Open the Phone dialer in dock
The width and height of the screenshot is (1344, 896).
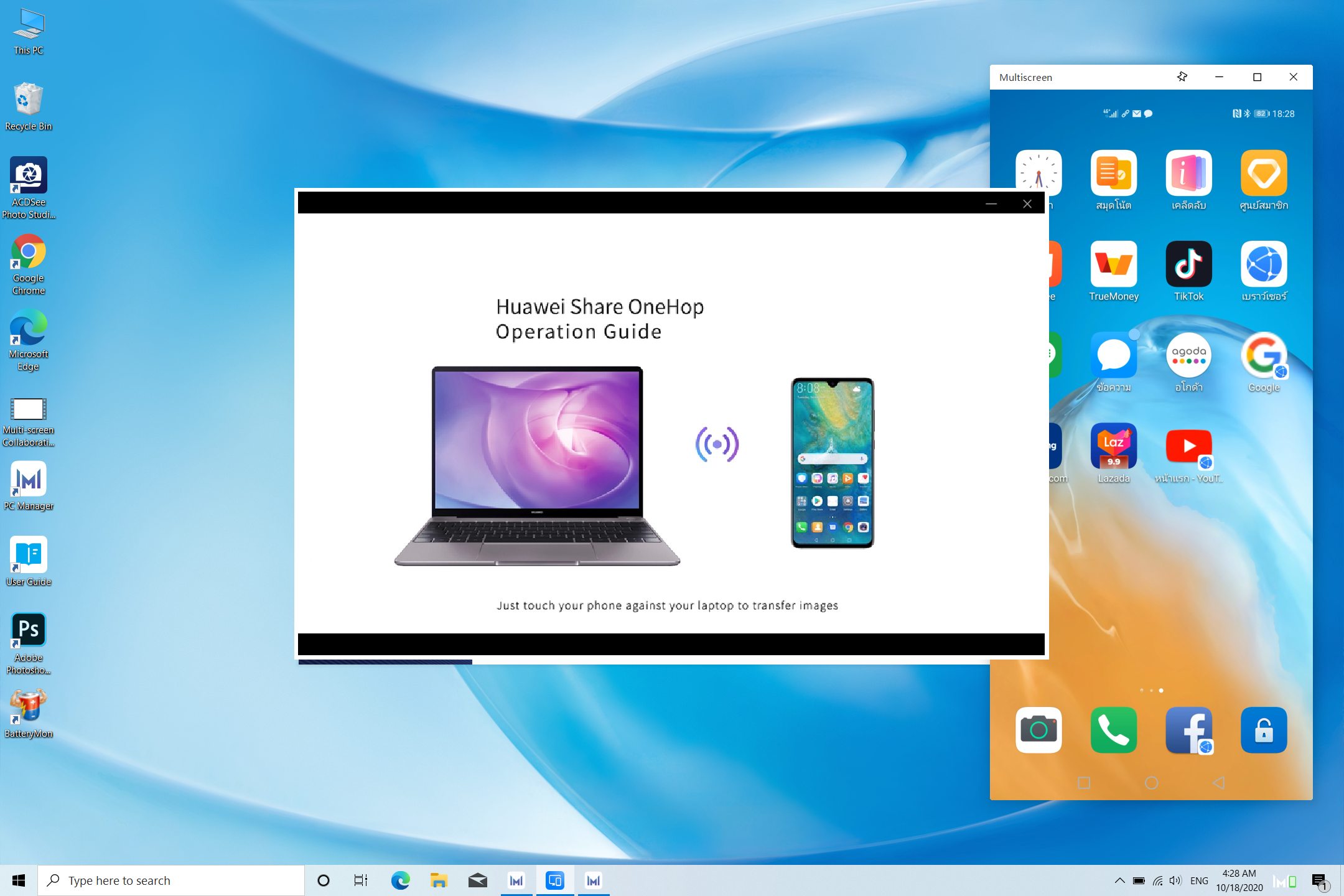tap(1114, 730)
